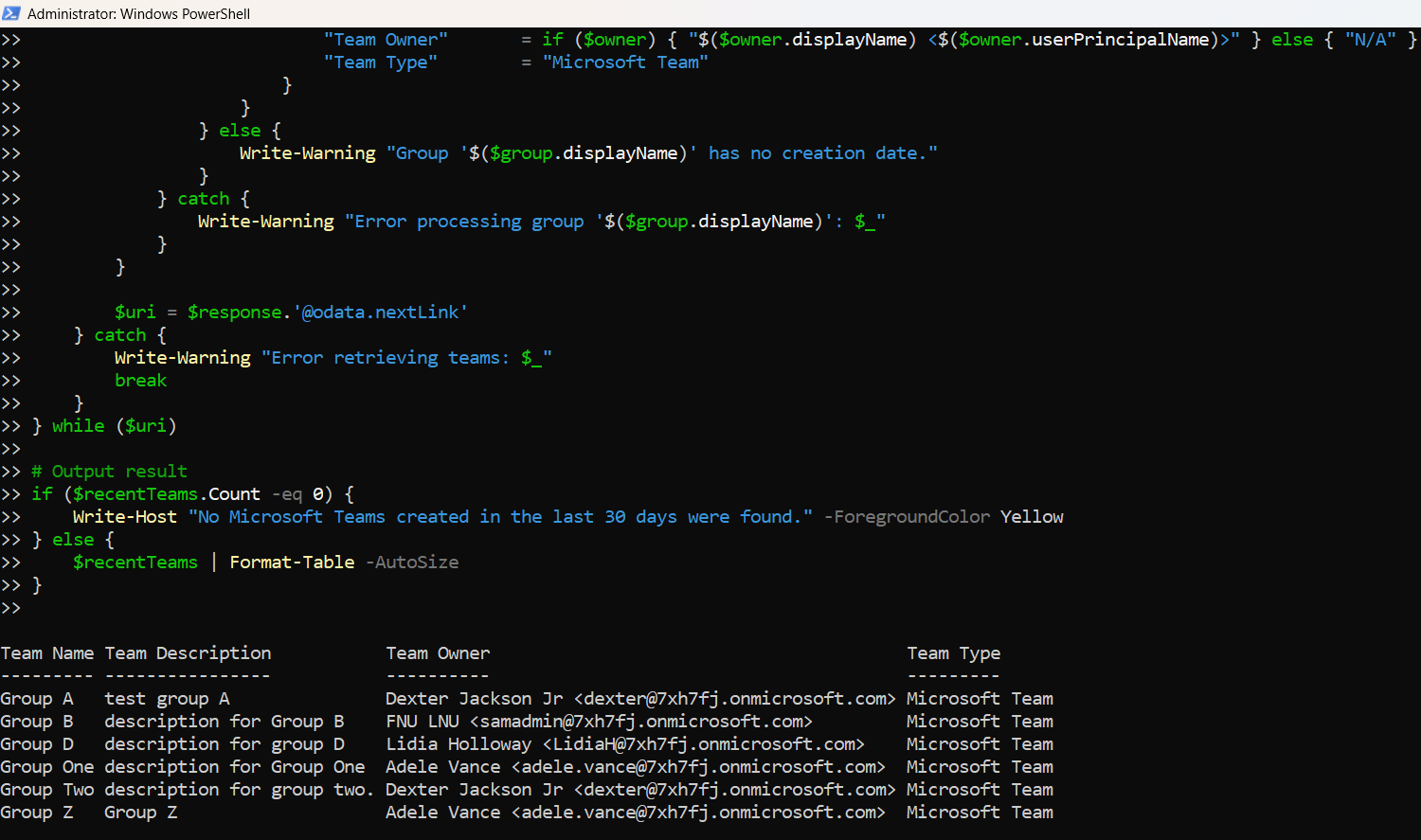The width and height of the screenshot is (1421, 840).
Task: Click the break statement in the catch block
Action: 140,380
